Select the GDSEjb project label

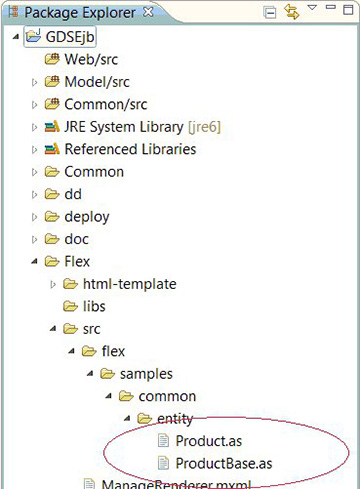[x=70, y=37]
